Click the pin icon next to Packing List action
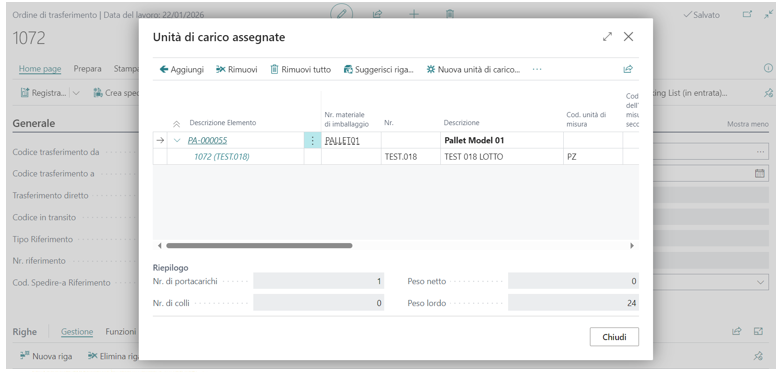Viewport: 780px width, 372px height. [769, 93]
